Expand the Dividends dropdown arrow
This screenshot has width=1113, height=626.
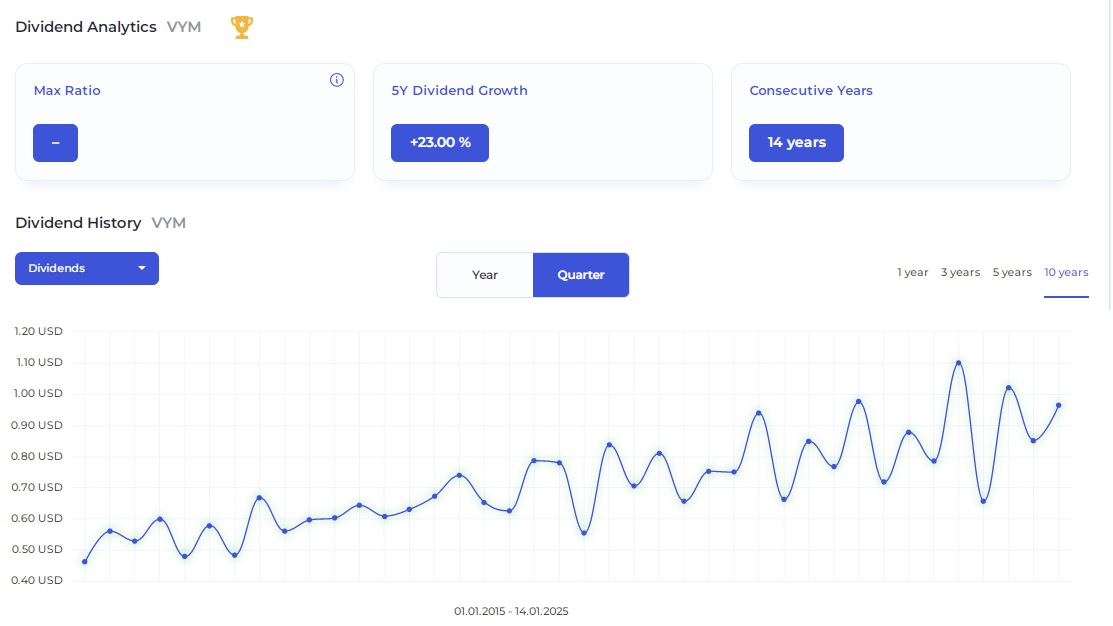[142, 268]
